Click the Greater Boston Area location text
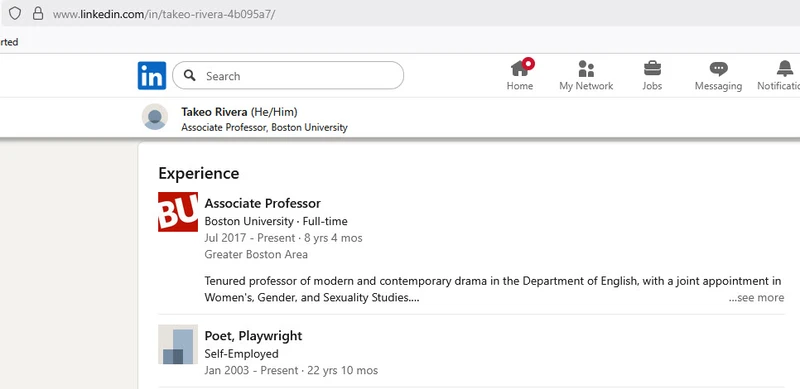Viewport: 800px width, 389px height. [256, 254]
